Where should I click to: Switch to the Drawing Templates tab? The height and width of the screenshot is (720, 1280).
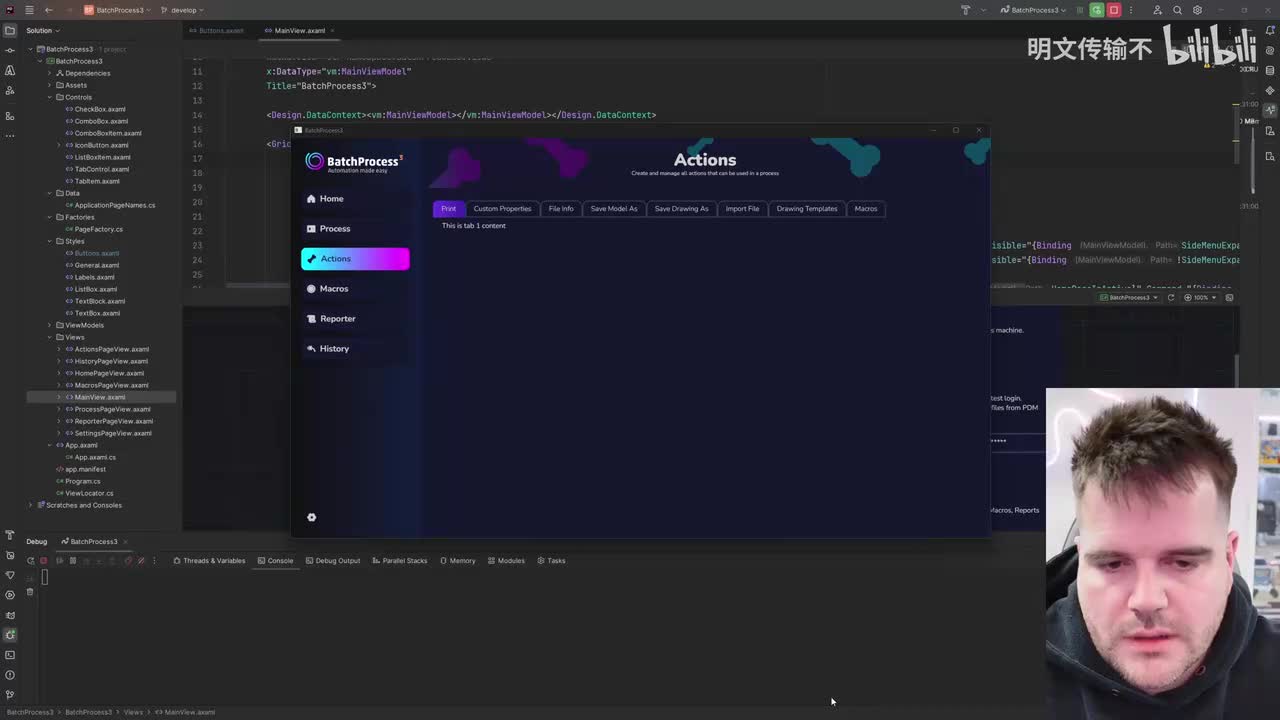pos(807,209)
